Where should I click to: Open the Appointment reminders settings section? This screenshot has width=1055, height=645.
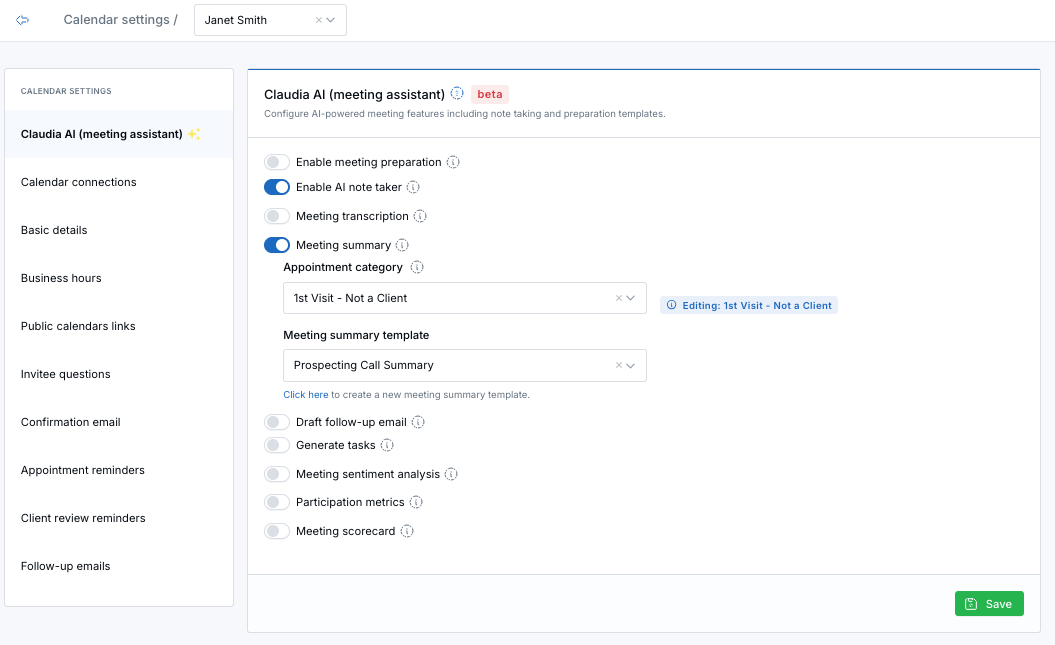(82, 469)
